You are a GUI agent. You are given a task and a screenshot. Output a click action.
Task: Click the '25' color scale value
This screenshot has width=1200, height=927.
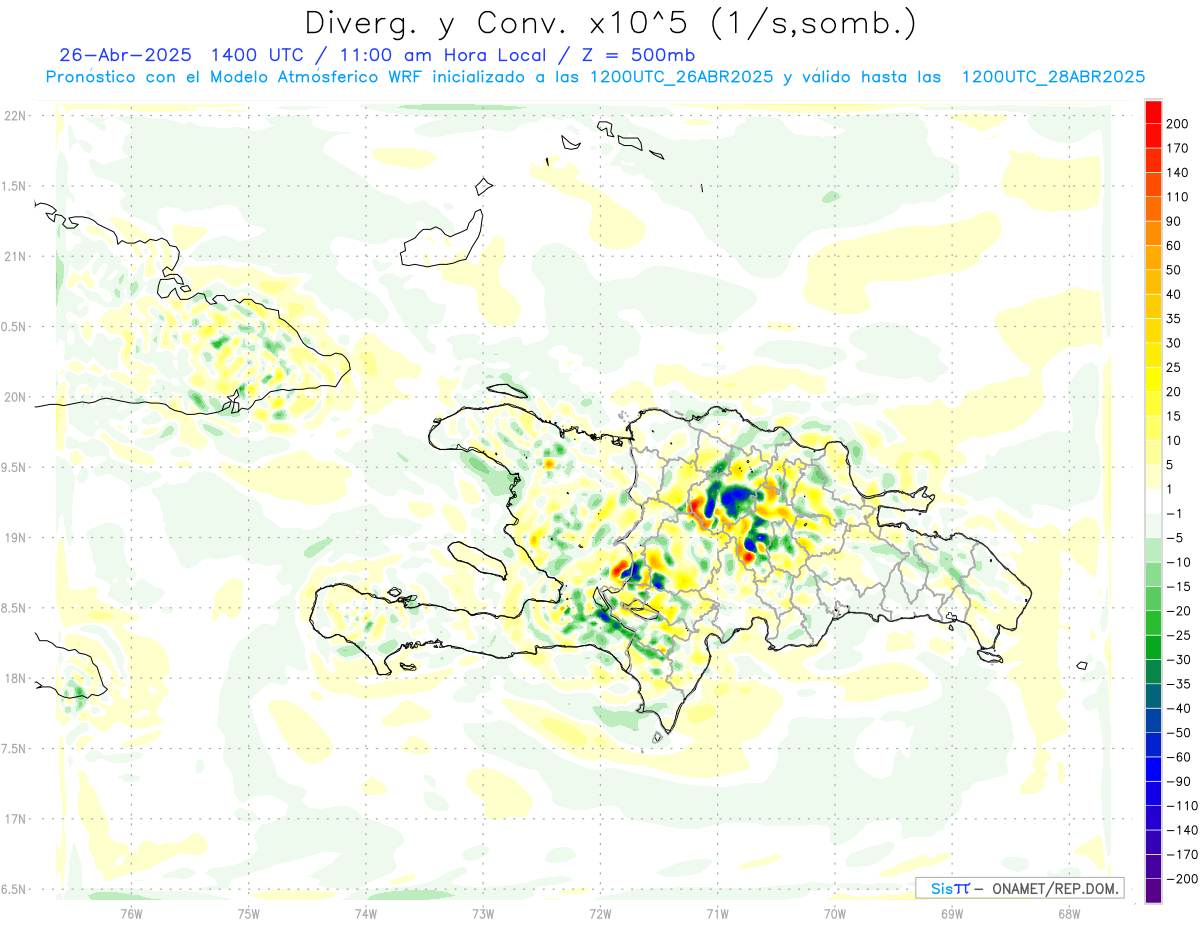[x=1175, y=367]
